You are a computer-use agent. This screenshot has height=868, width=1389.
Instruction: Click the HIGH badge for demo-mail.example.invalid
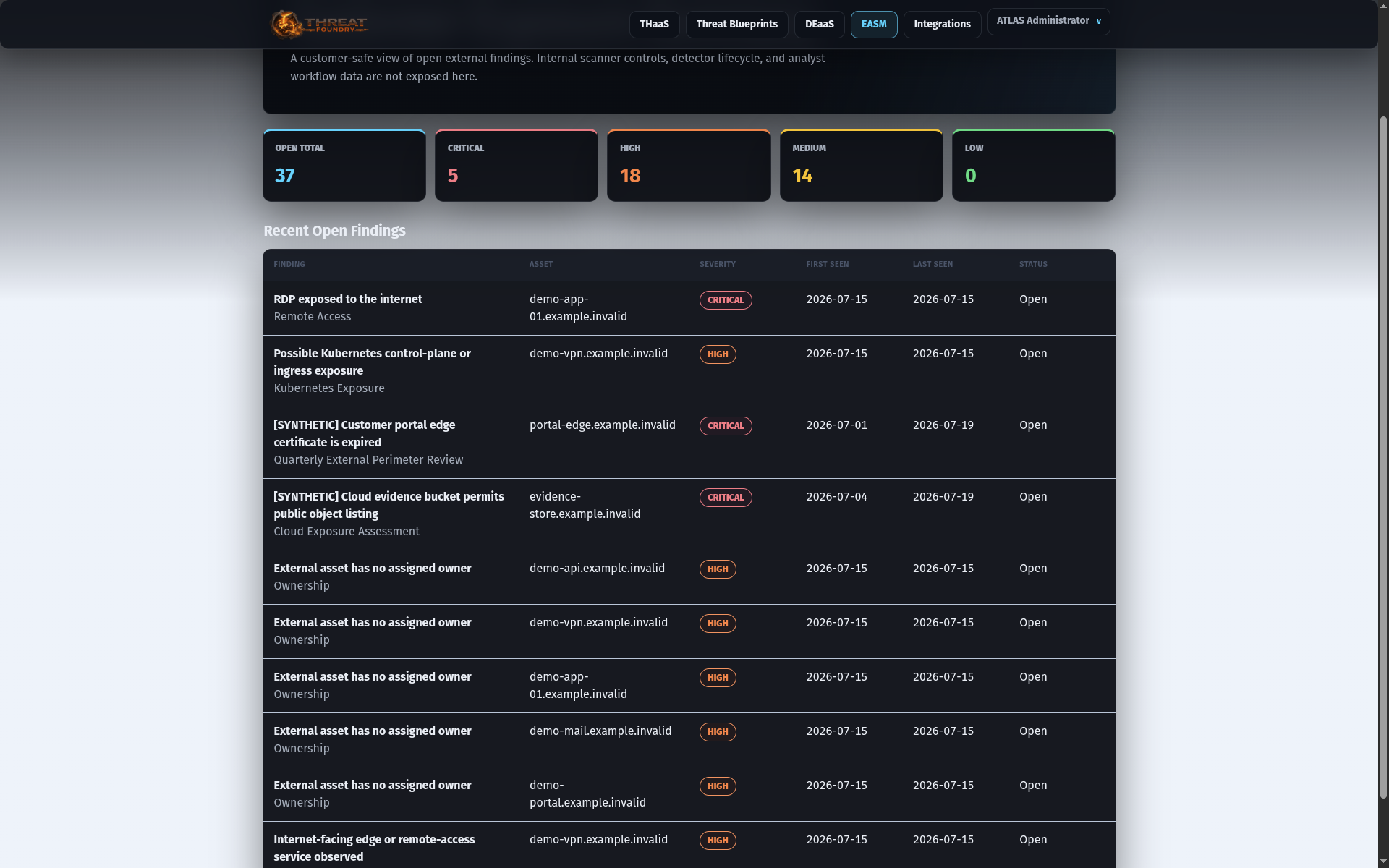click(x=718, y=732)
